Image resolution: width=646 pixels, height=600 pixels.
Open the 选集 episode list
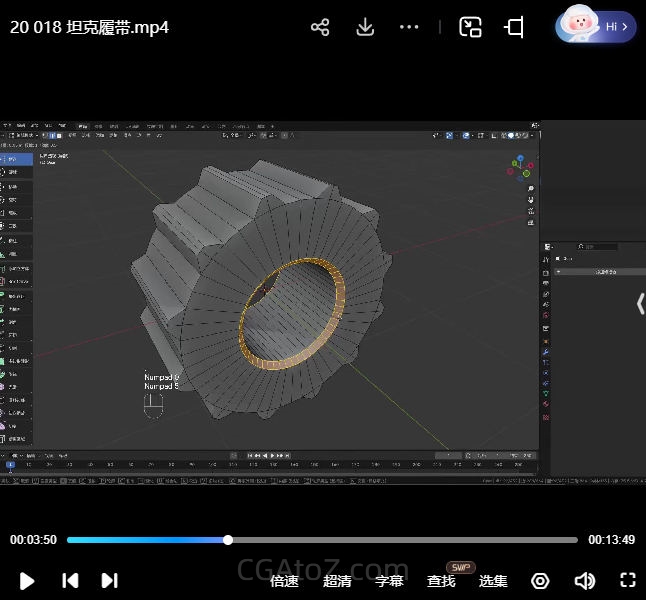[x=493, y=581]
